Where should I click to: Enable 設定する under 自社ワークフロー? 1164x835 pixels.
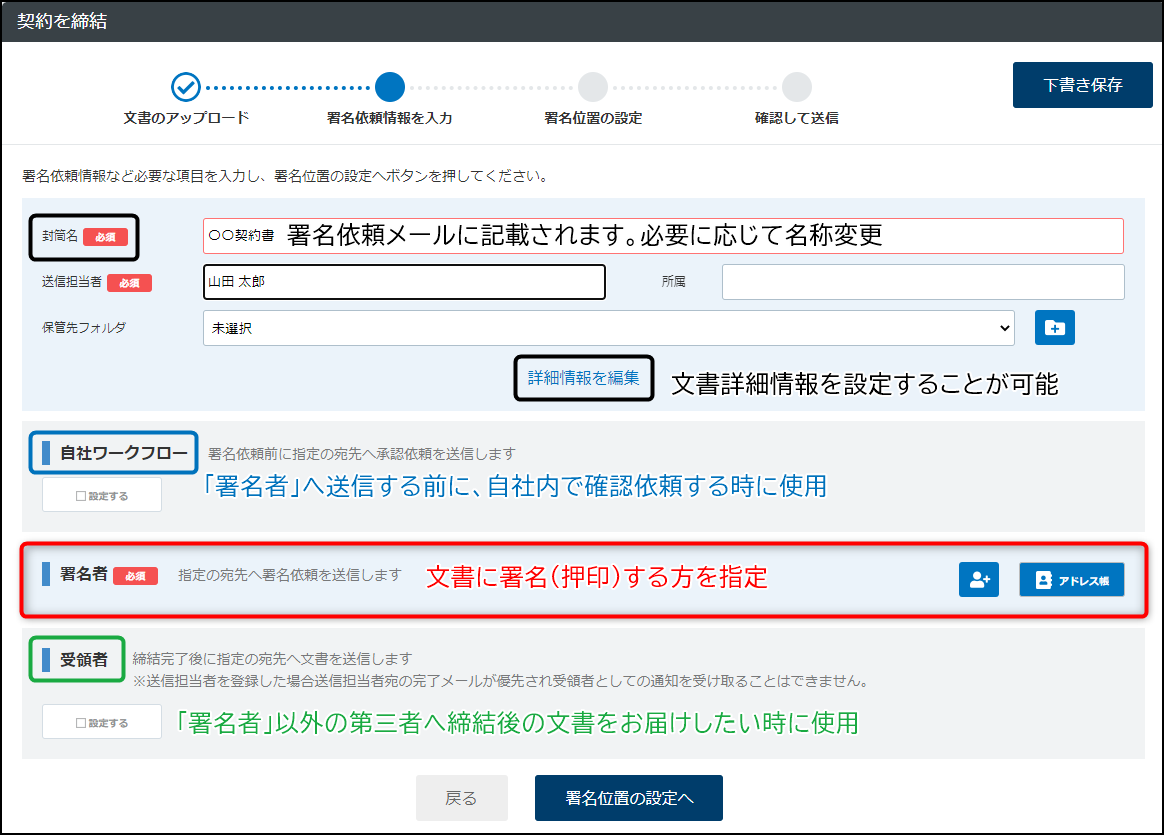tap(102, 495)
